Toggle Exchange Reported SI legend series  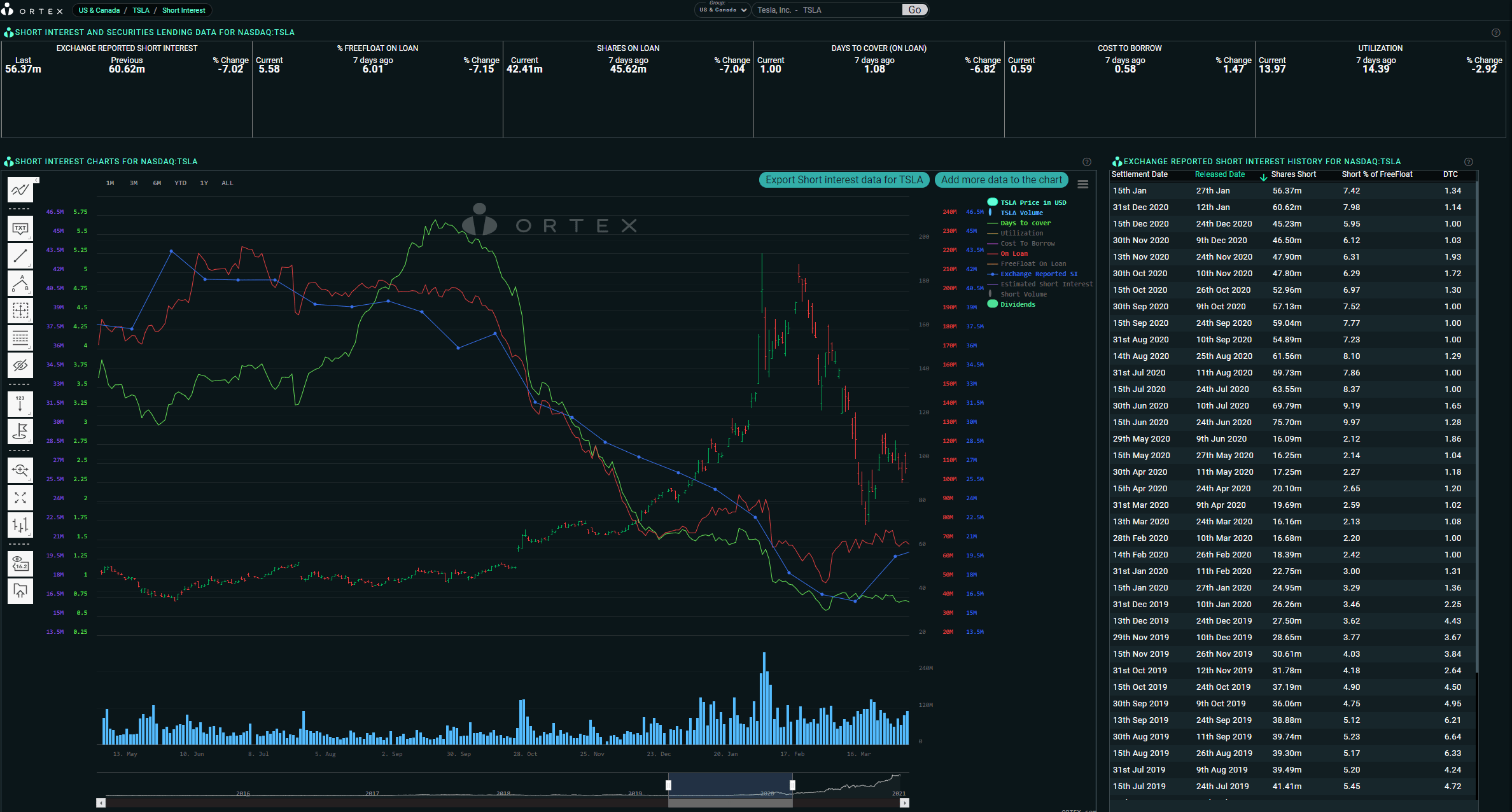pos(1038,274)
